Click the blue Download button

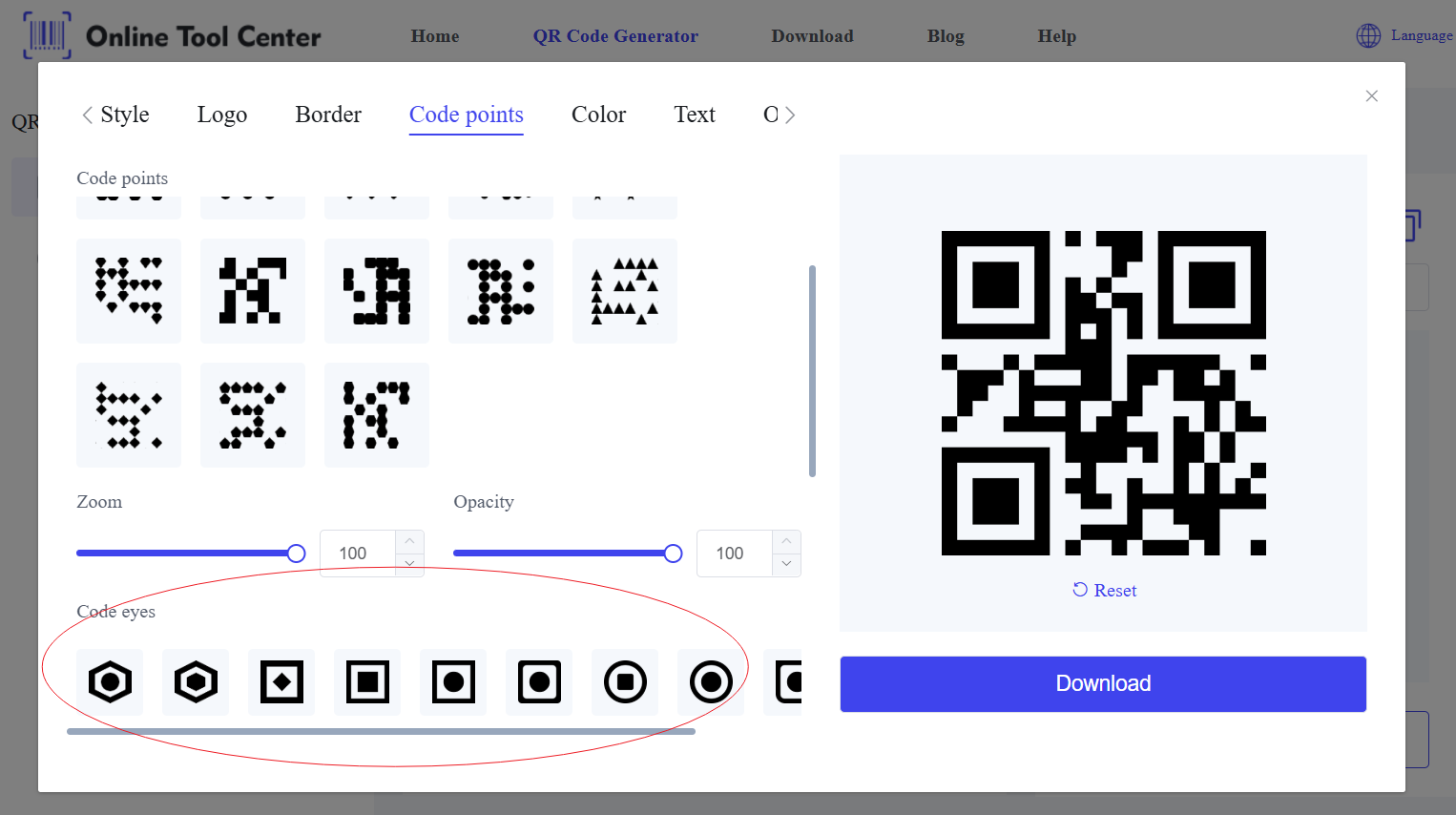1103,683
